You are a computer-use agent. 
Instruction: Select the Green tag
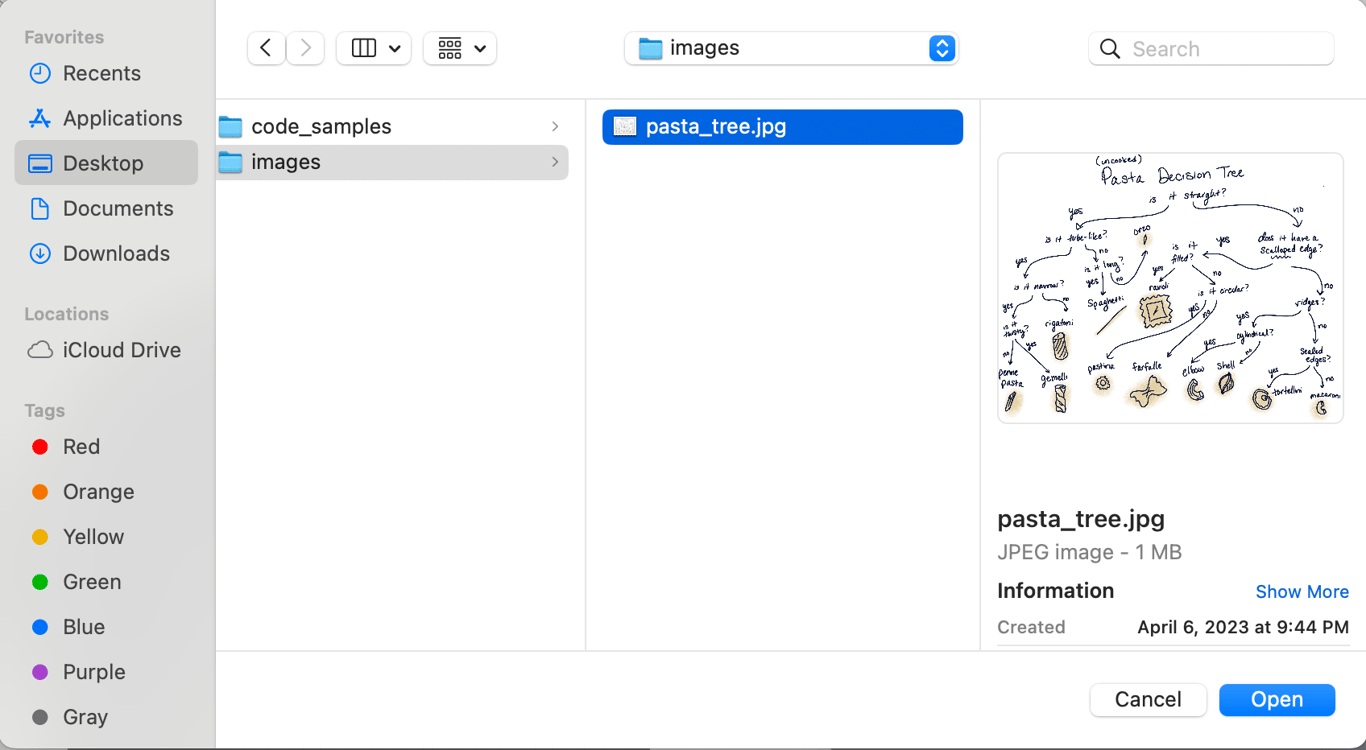tap(92, 582)
